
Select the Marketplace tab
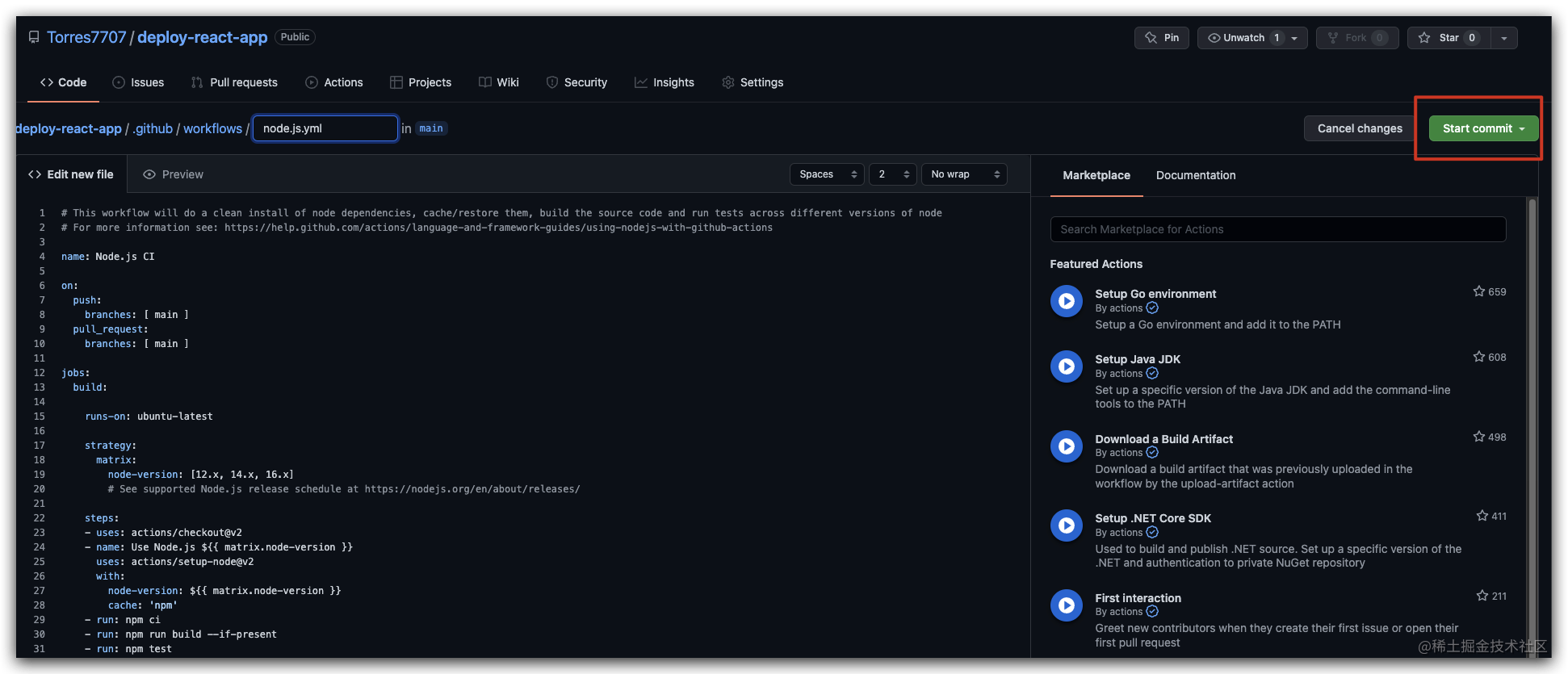click(x=1096, y=175)
